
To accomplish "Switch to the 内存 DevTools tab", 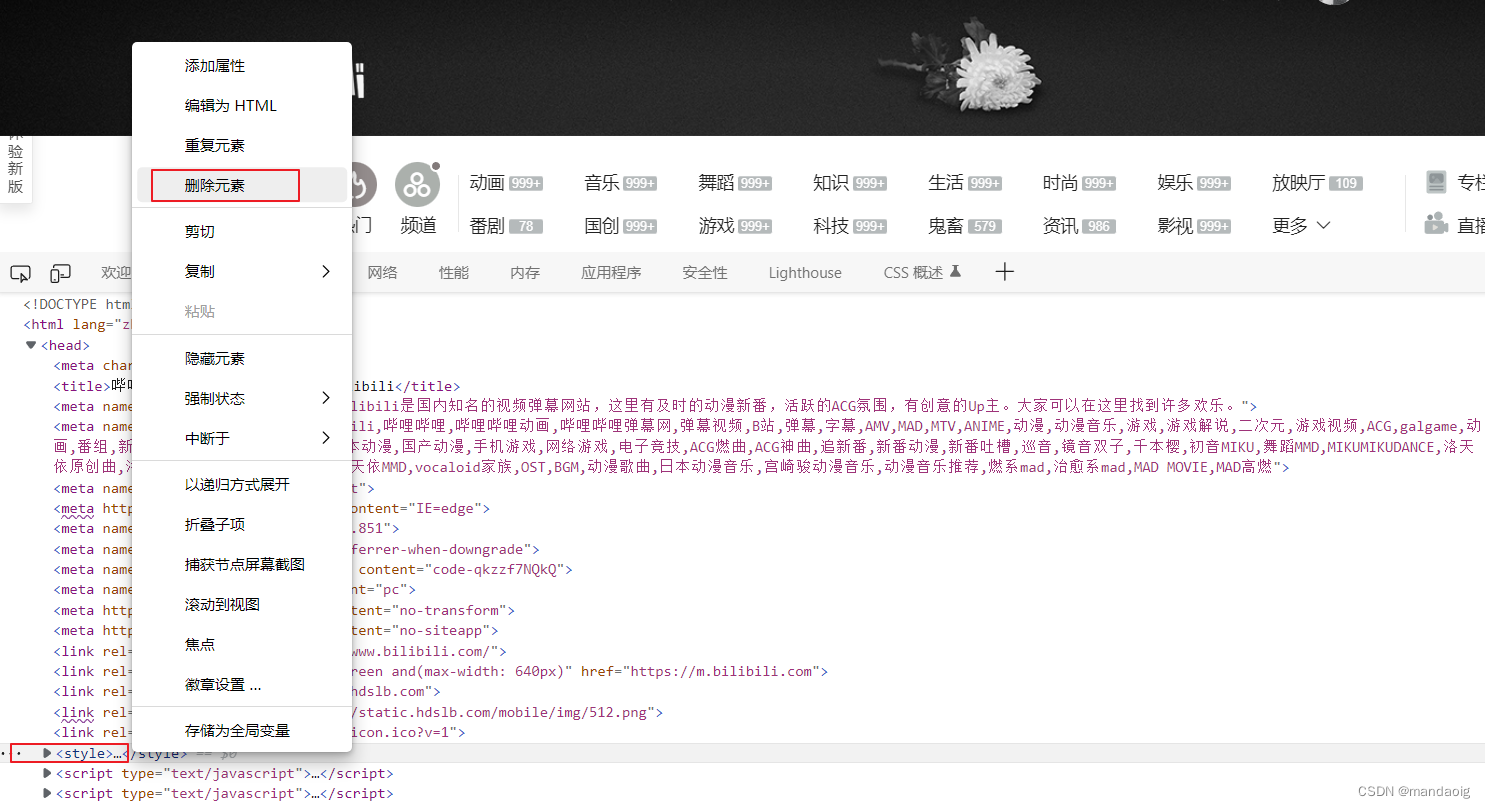I will tap(525, 272).
